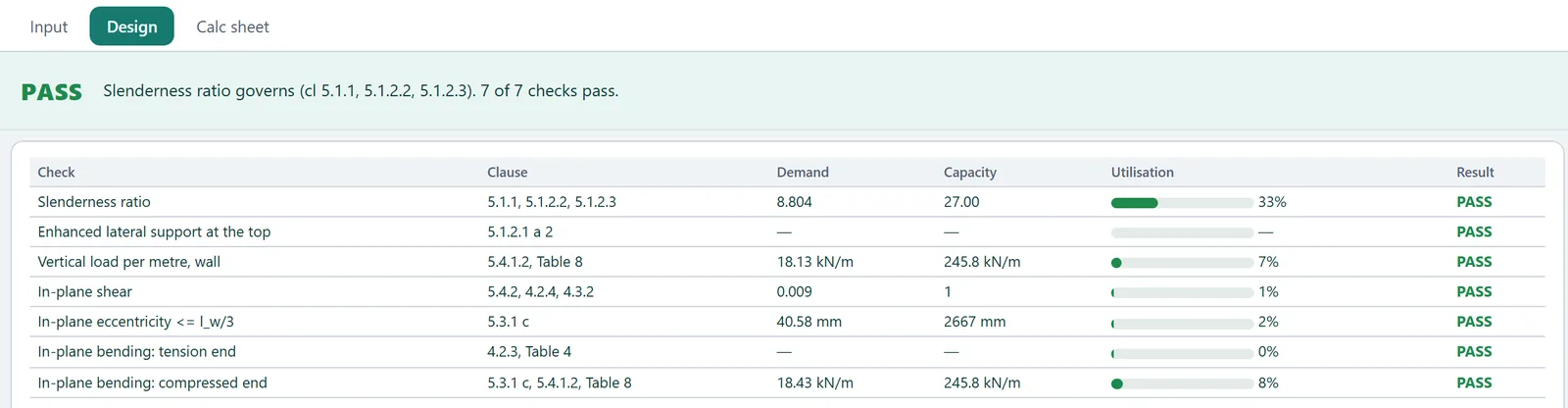
Task: Click the Demand column header
Action: [803, 172]
